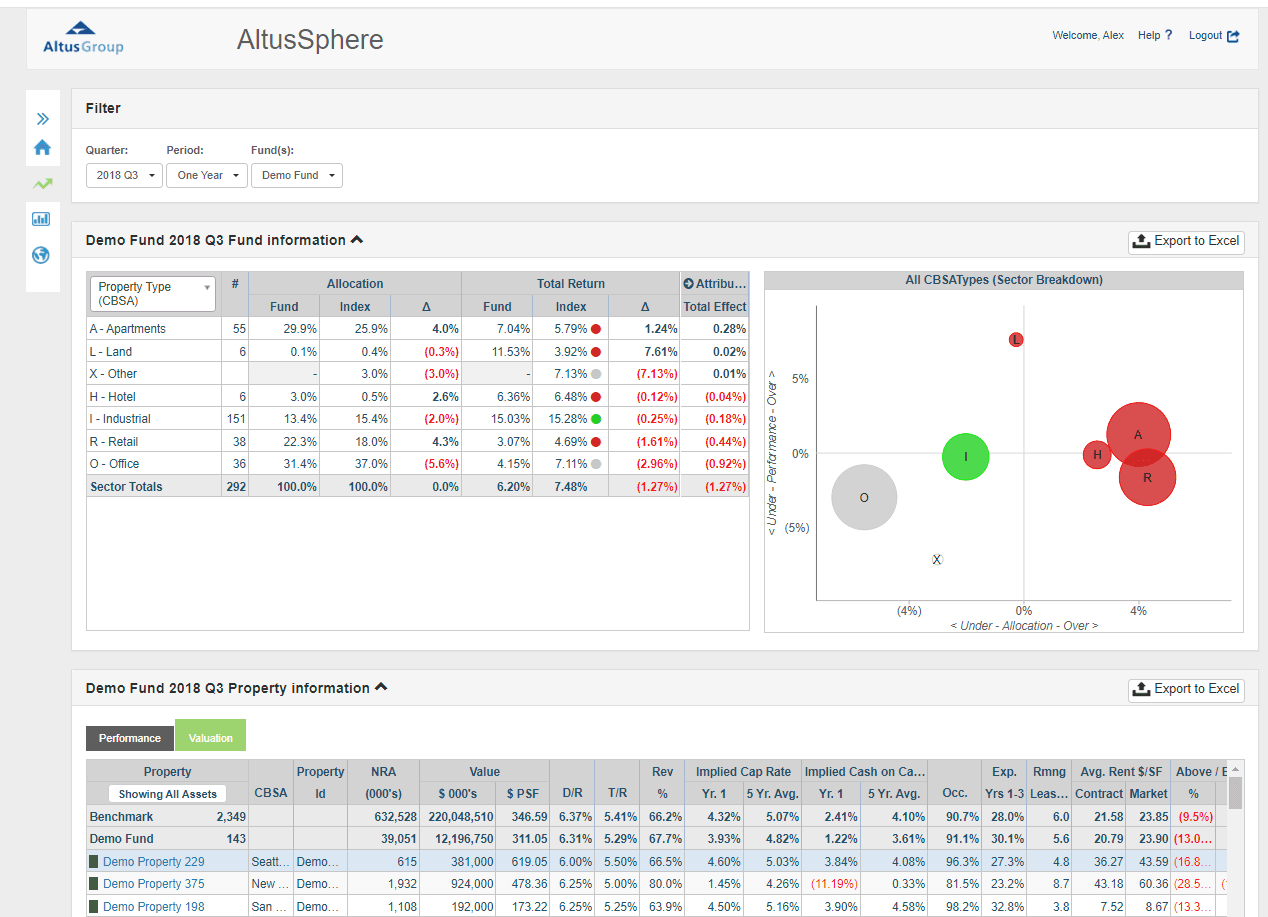
Task: Collapse the Property information section
Action: 381,688
